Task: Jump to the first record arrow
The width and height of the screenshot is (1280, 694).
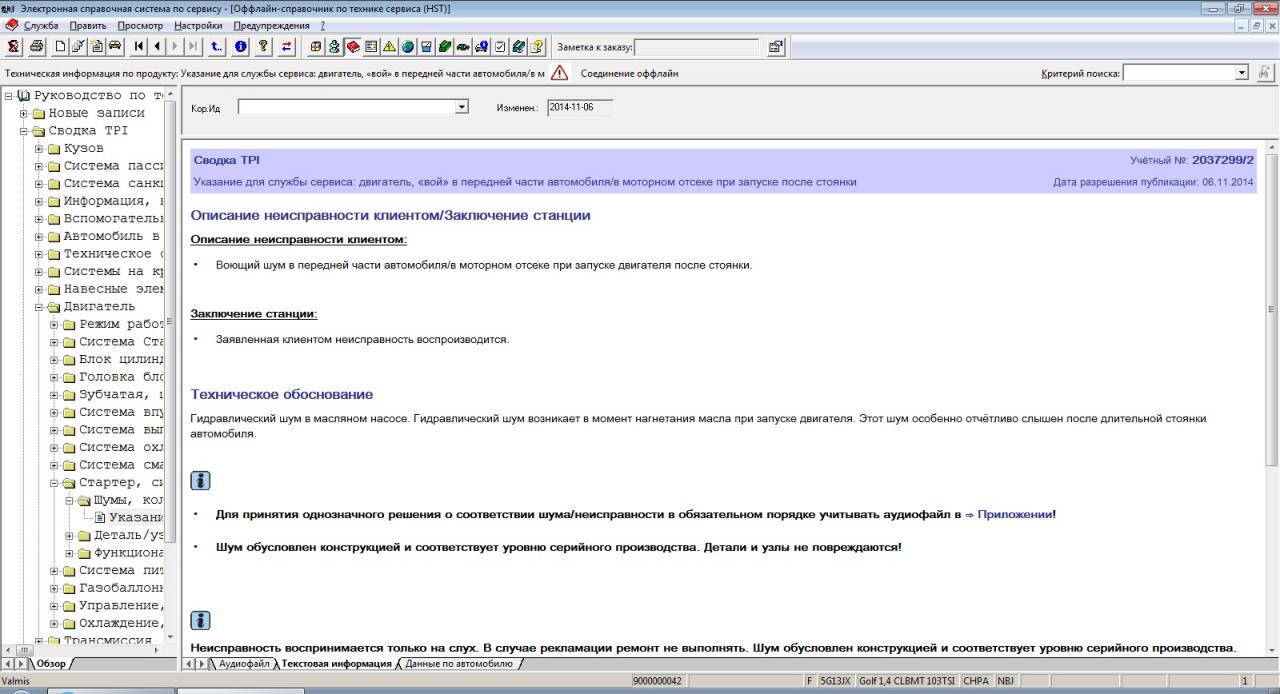Action: pyautogui.click(x=139, y=47)
